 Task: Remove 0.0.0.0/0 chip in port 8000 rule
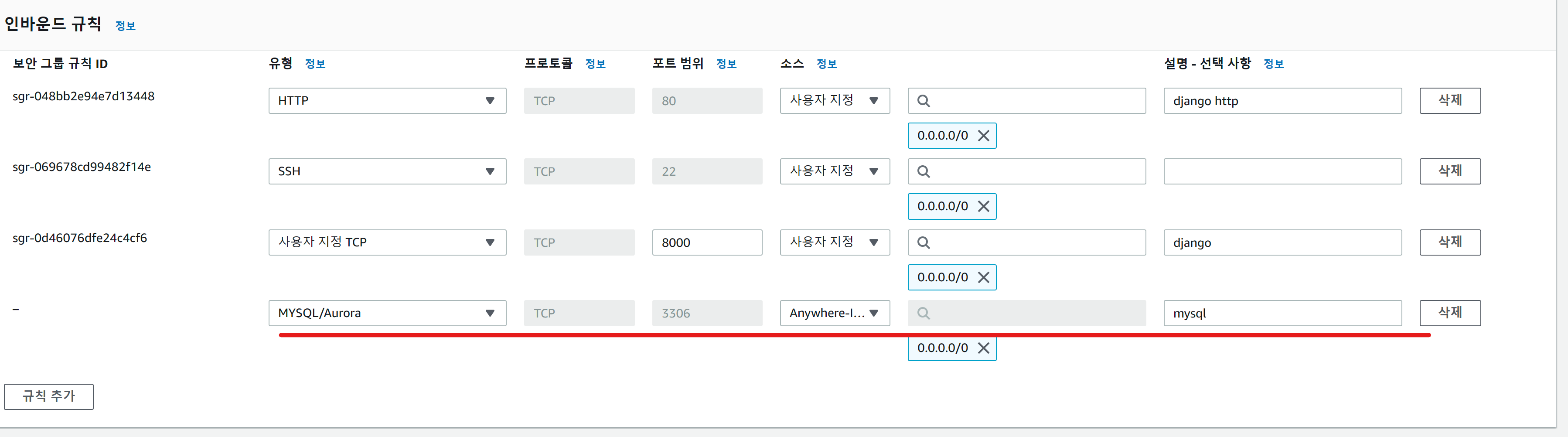click(x=983, y=277)
